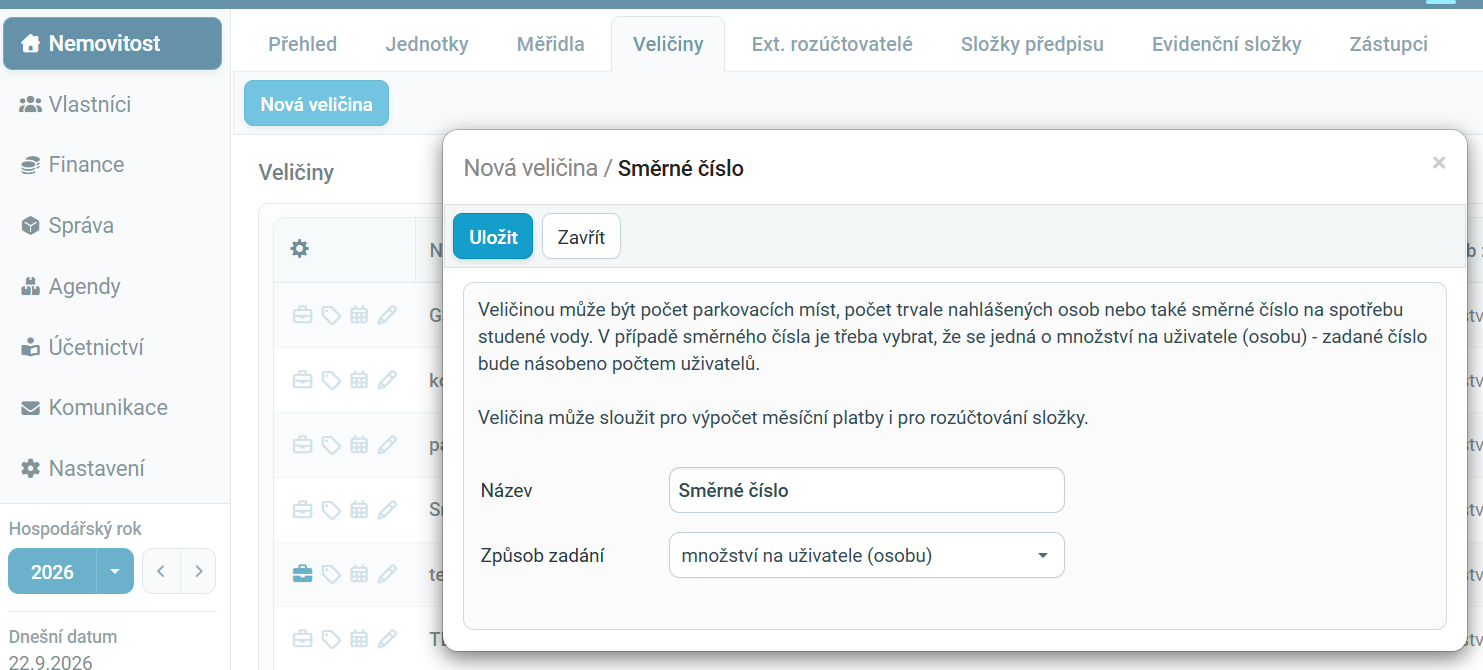Click pencil icon in last visible row
This screenshot has height=670, width=1483.
(x=387, y=638)
